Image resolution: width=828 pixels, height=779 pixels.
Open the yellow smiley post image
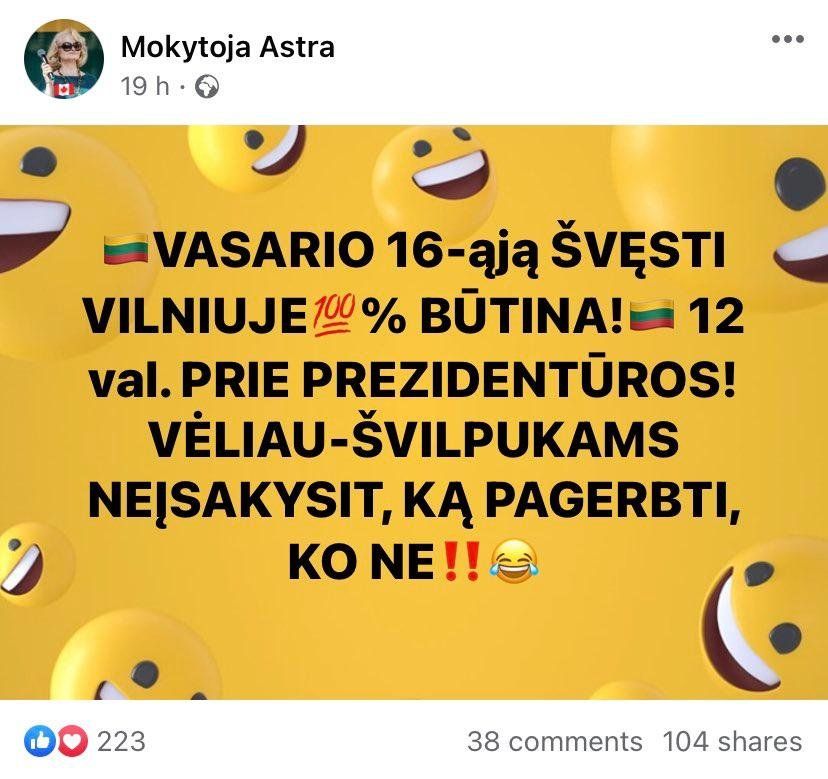[x=414, y=412]
